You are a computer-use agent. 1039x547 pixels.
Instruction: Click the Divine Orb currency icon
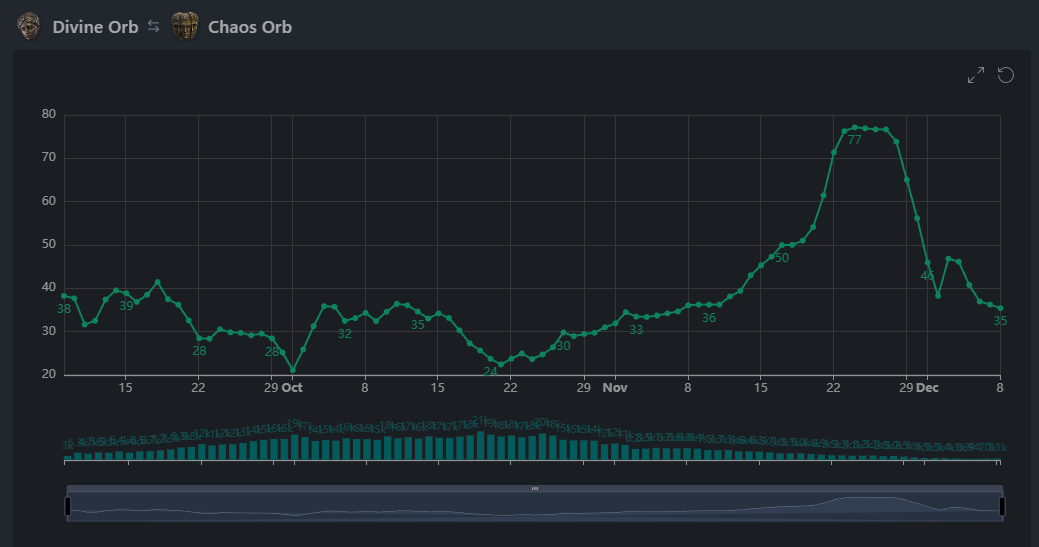pos(28,26)
